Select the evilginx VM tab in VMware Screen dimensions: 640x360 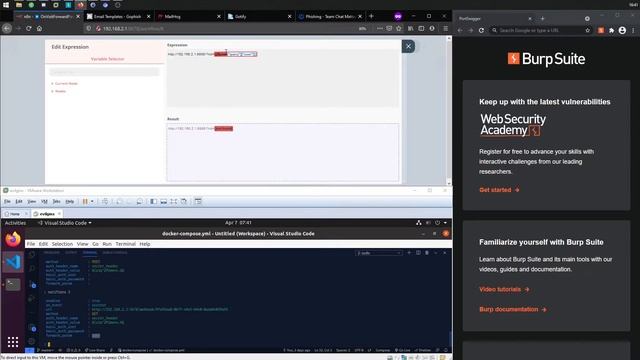47,214
